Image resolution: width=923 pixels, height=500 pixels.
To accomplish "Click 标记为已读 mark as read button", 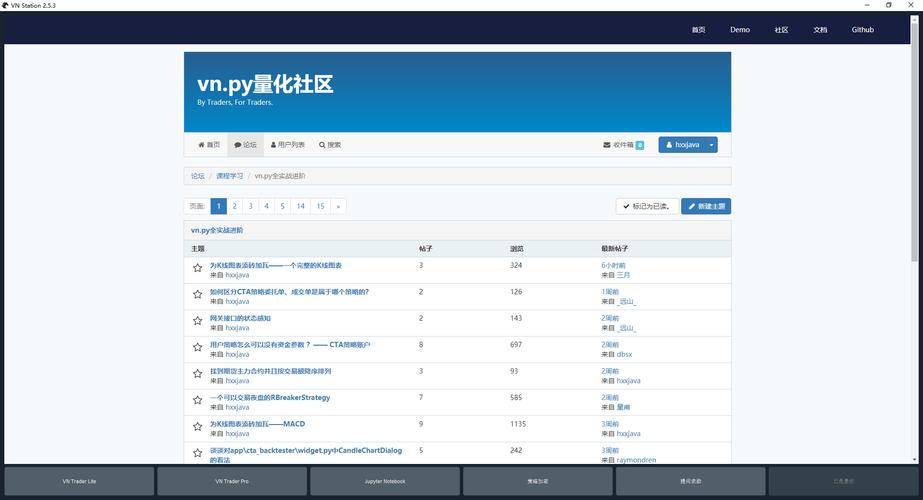I will point(646,206).
